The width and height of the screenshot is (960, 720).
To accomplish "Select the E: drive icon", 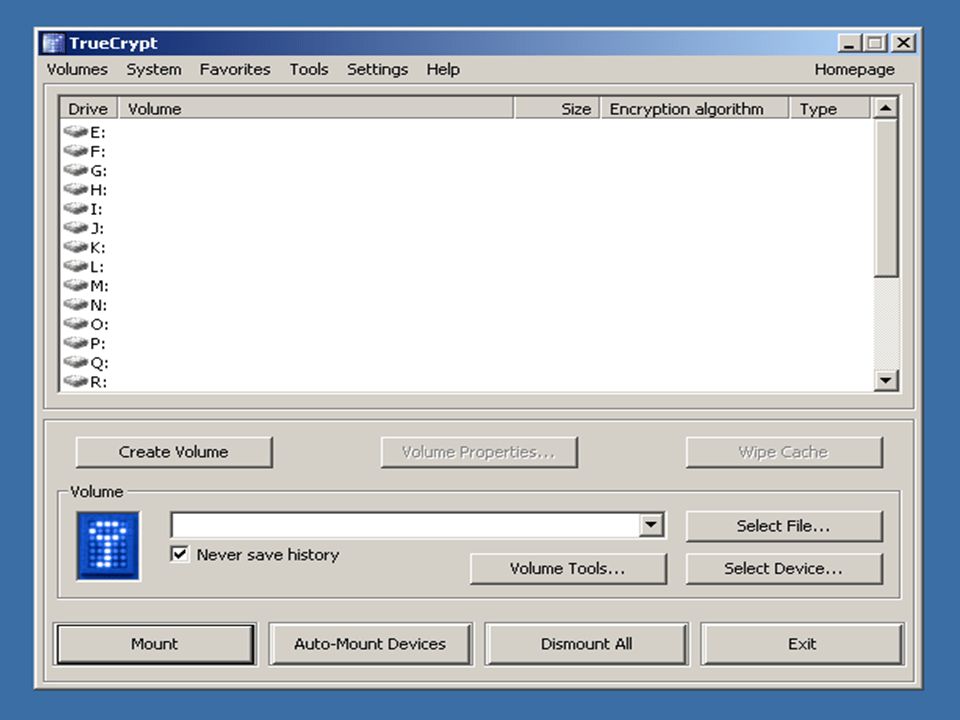I will [x=76, y=132].
